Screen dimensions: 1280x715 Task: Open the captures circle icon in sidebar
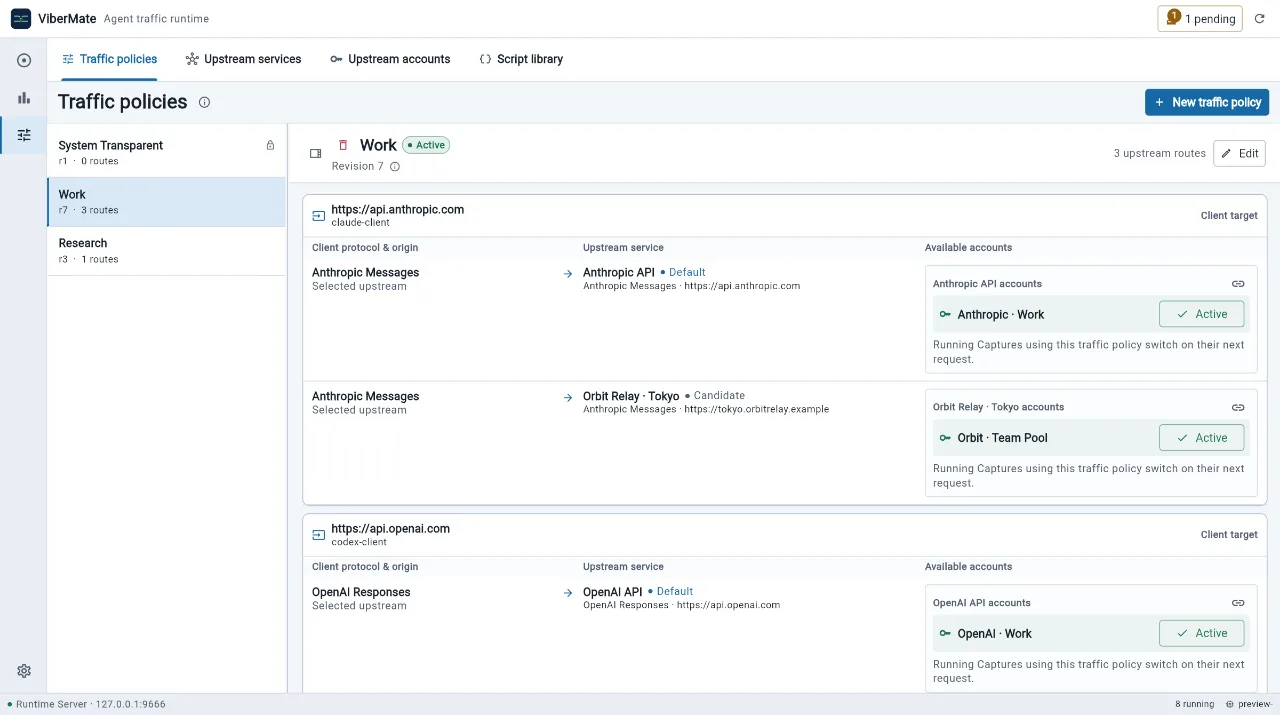tap(24, 60)
